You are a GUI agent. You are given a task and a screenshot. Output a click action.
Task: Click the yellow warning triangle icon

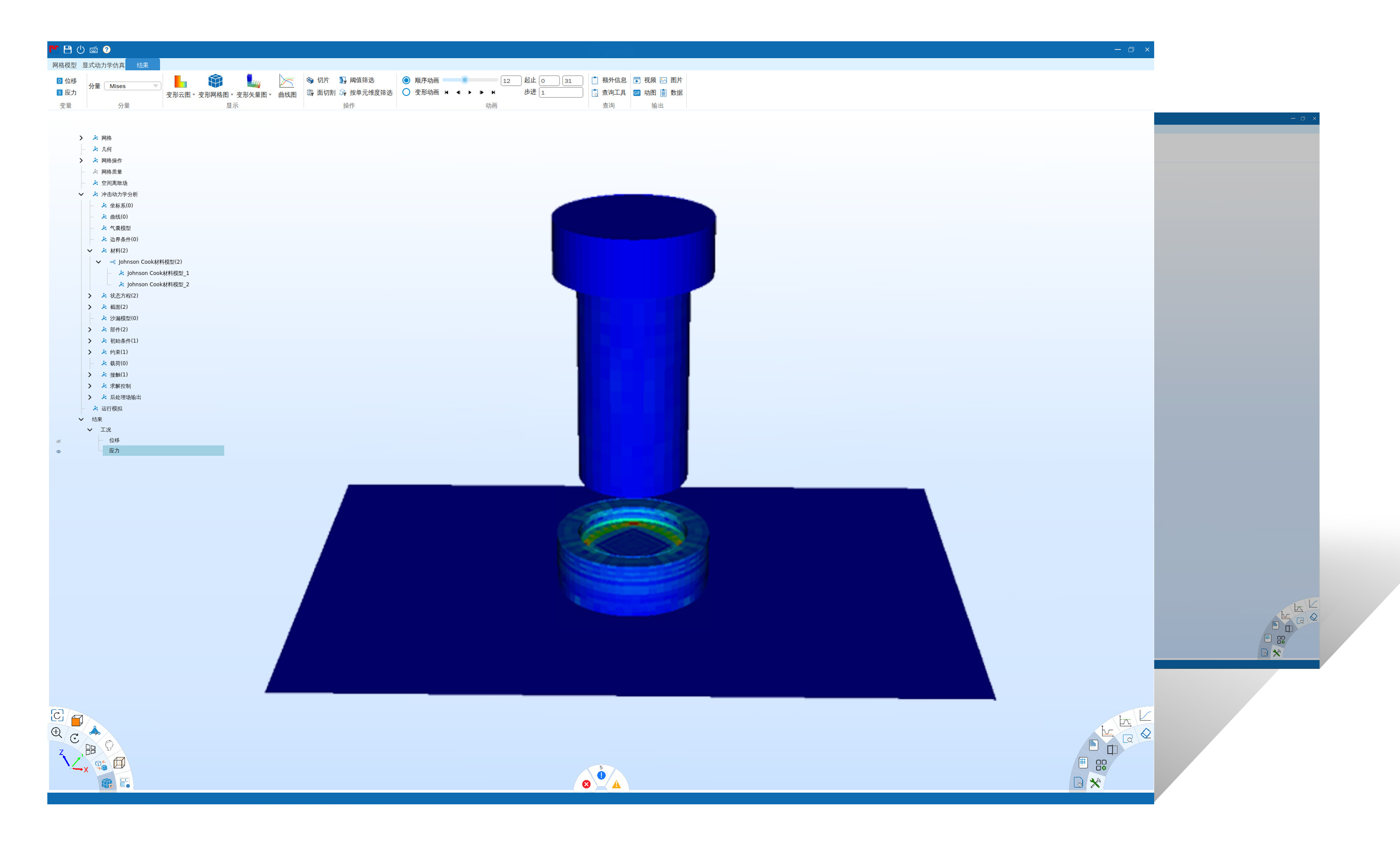point(617,785)
